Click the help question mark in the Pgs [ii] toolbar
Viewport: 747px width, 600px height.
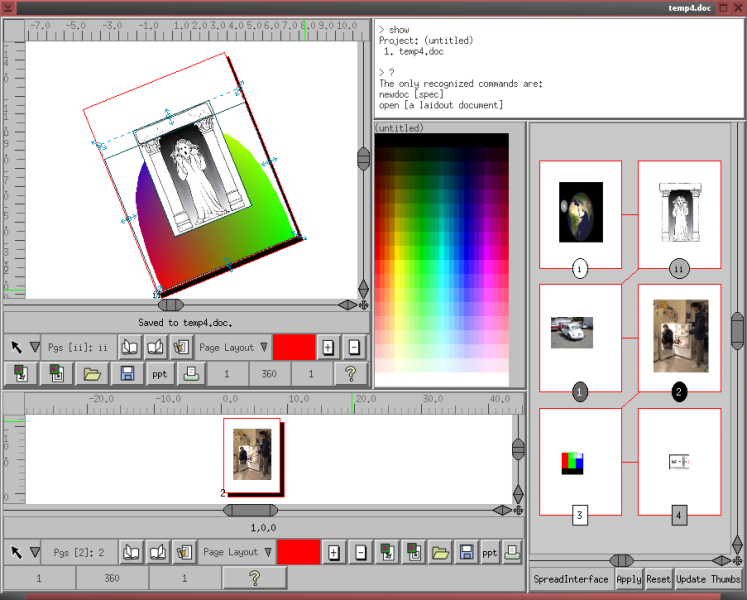[x=351, y=374]
